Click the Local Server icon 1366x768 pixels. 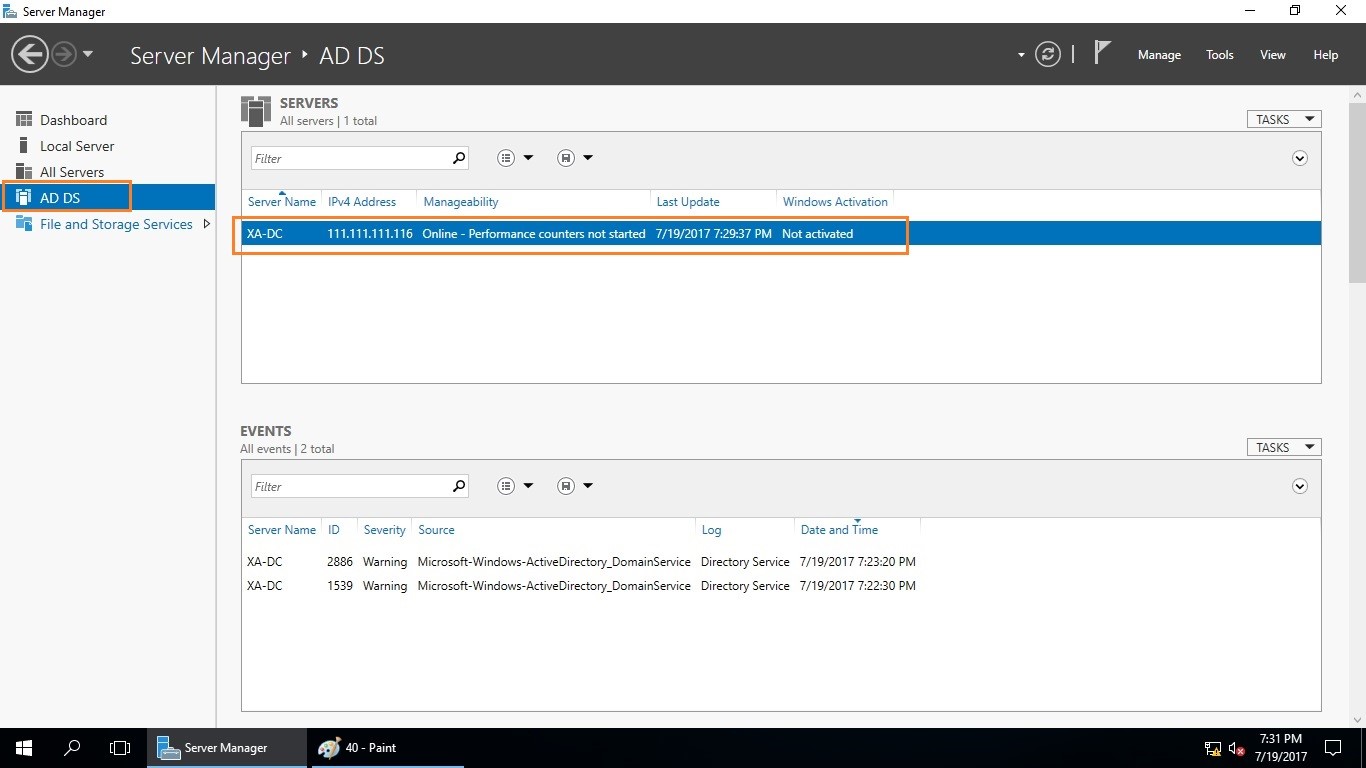(24, 146)
